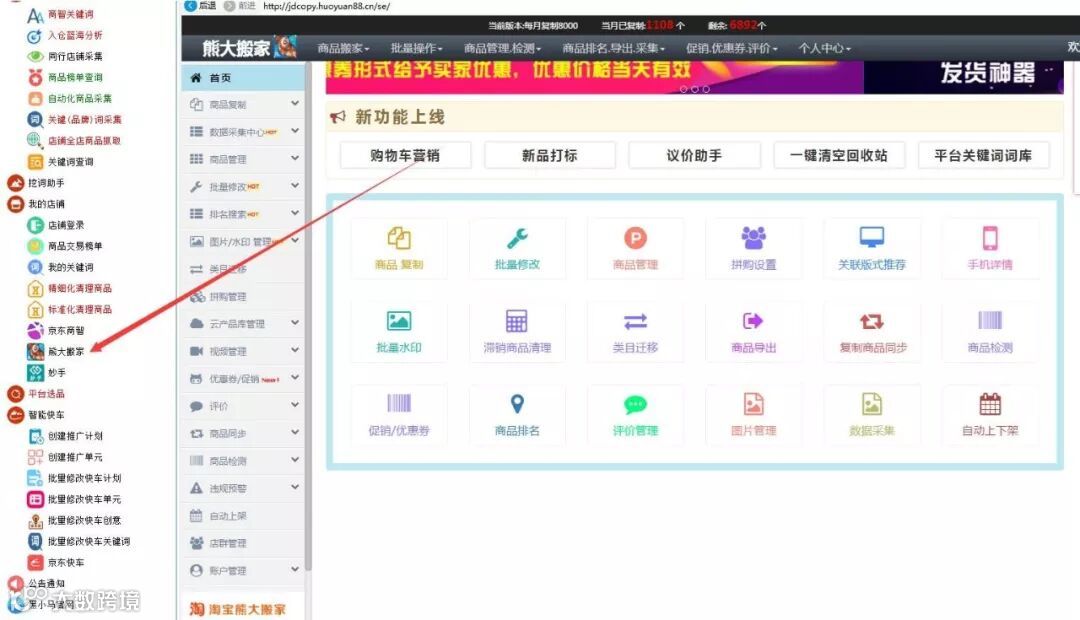Expand the 商品复制 sidebar section chevron
The height and width of the screenshot is (620, 1080).
coord(295,103)
